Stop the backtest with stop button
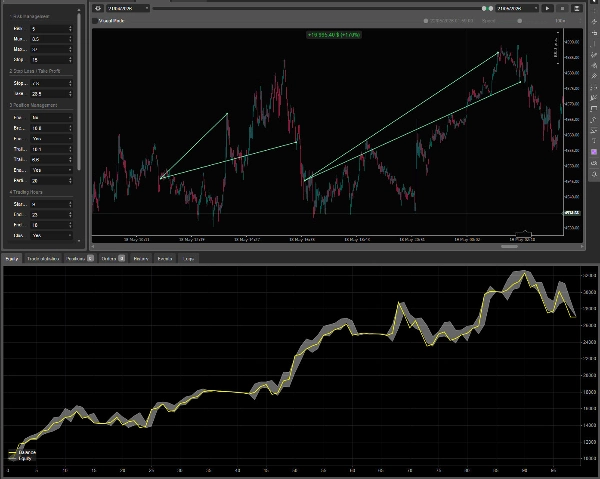Screen dimensions: 600x479 (x=562, y=8)
